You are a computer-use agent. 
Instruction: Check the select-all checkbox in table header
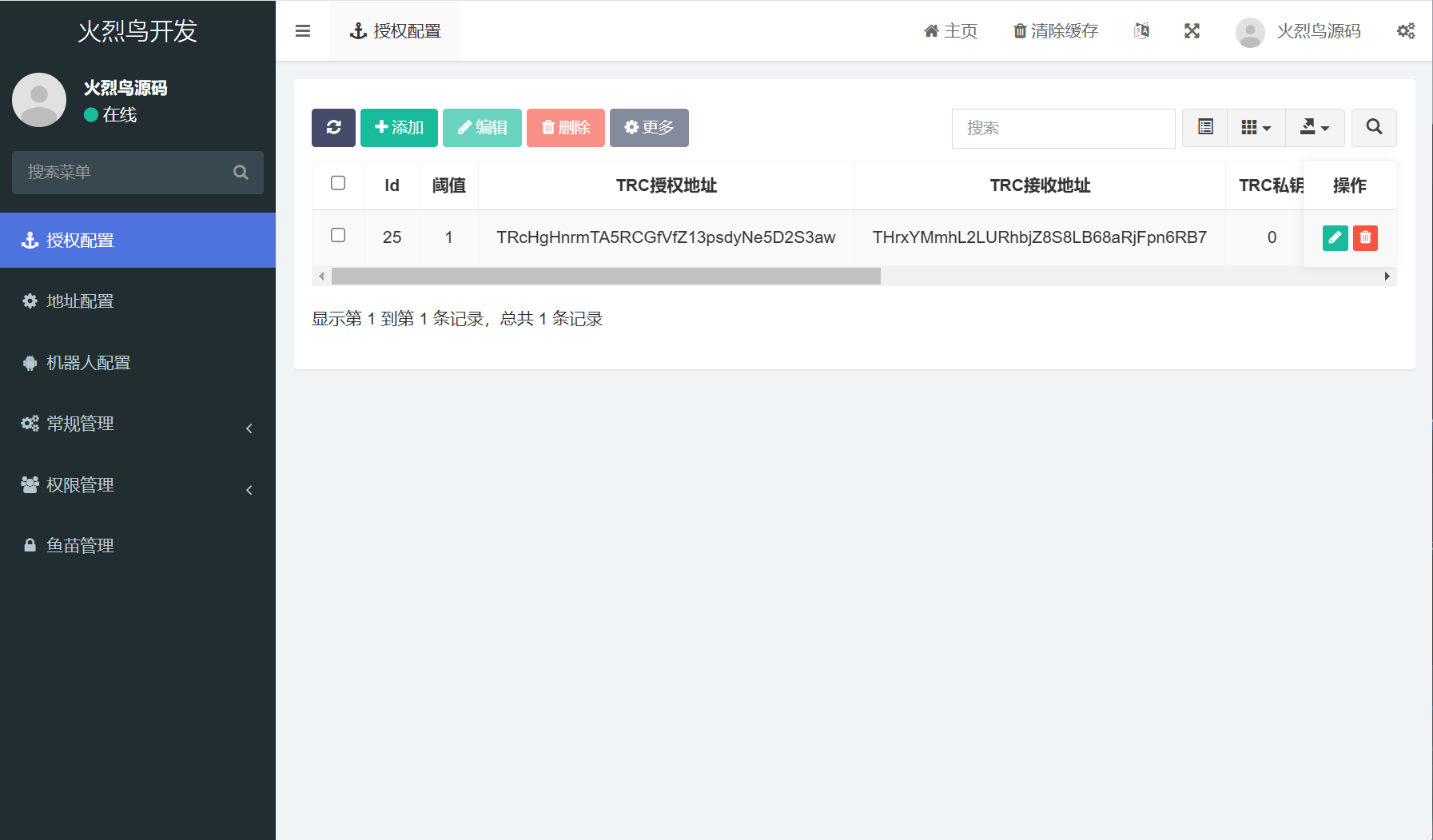click(338, 184)
